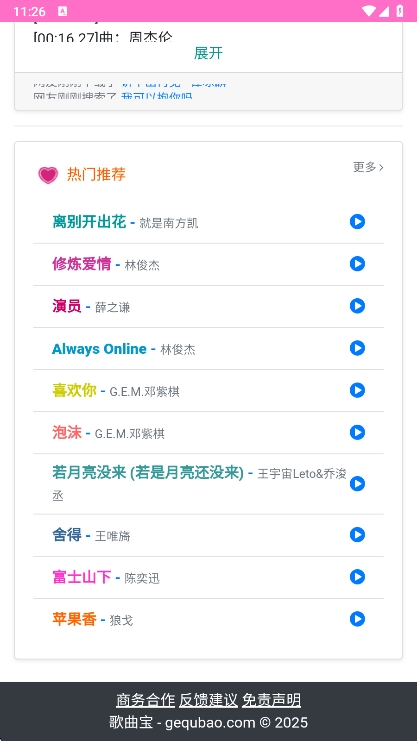417x741 pixels.
Task: Open 更多 hot recommendations
Action: coord(368,167)
